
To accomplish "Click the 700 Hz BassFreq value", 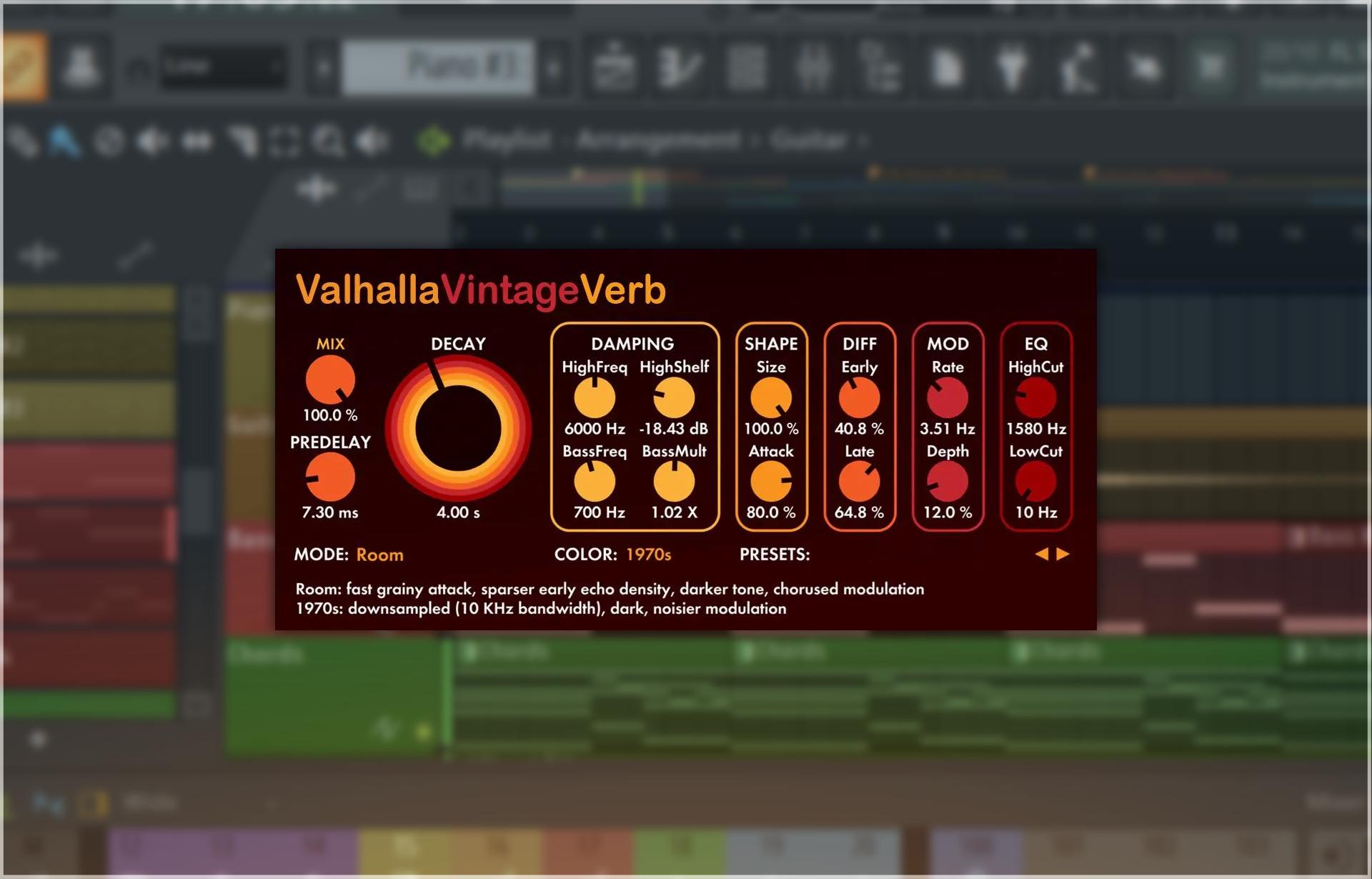I will click(x=599, y=512).
